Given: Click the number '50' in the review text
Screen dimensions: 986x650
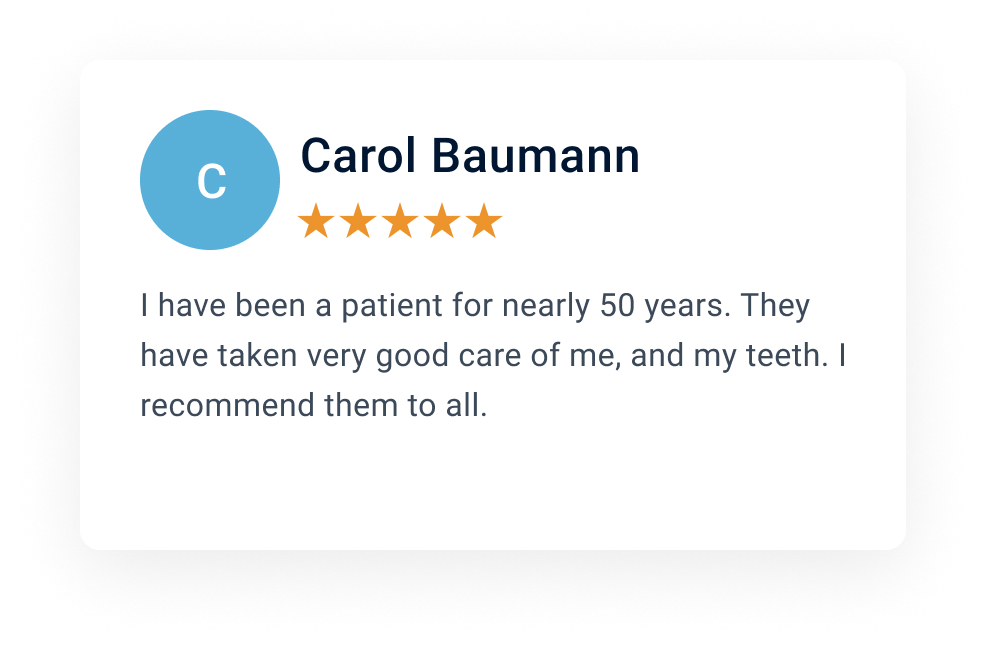Looking at the screenshot, I should (618, 306).
